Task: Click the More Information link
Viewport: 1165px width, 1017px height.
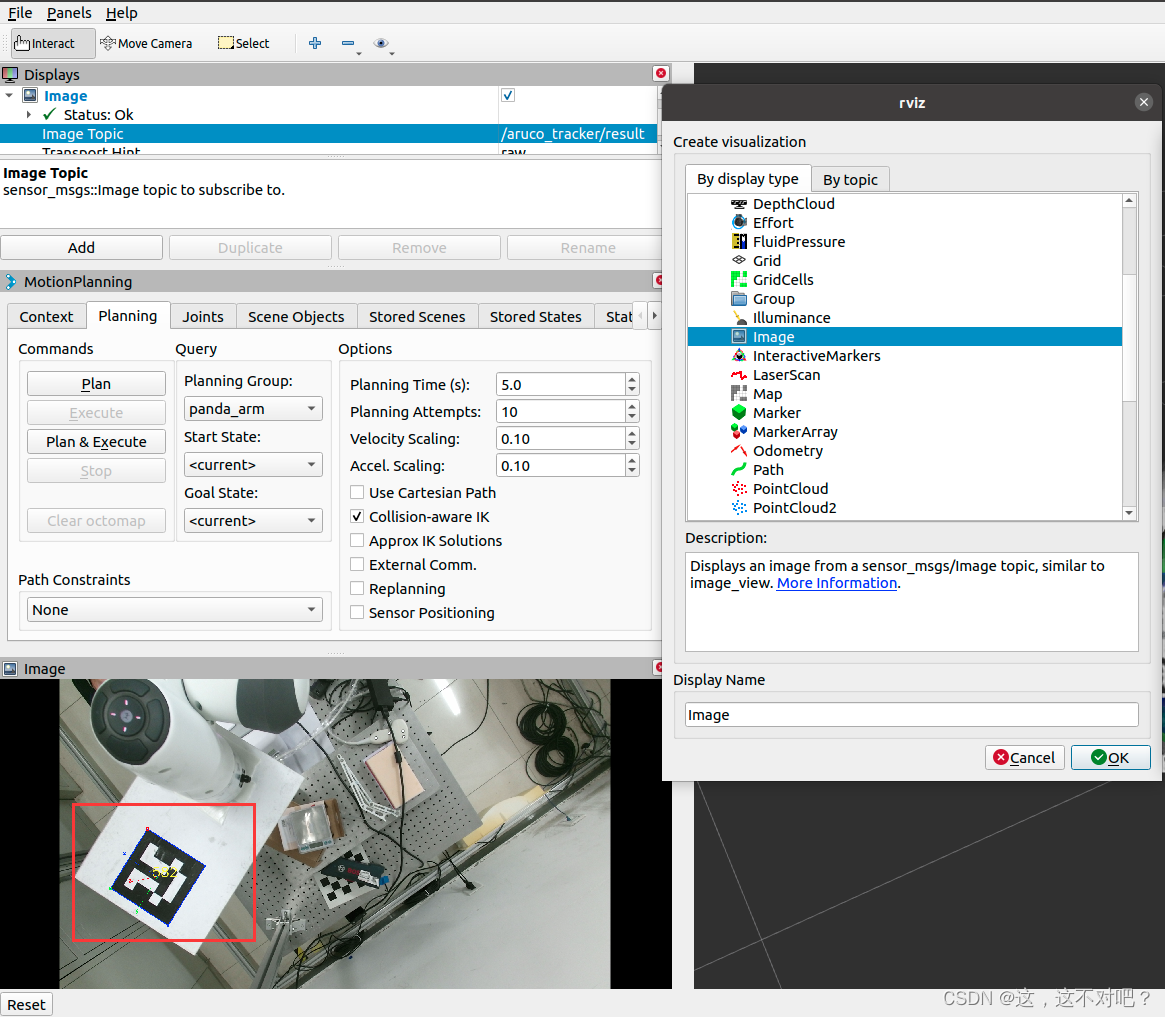Action: coord(836,583)
